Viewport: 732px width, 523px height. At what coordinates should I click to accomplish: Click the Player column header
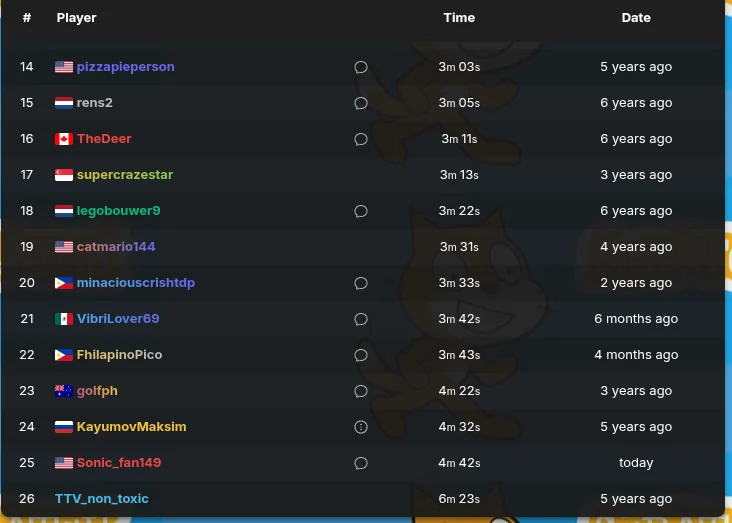77,17
